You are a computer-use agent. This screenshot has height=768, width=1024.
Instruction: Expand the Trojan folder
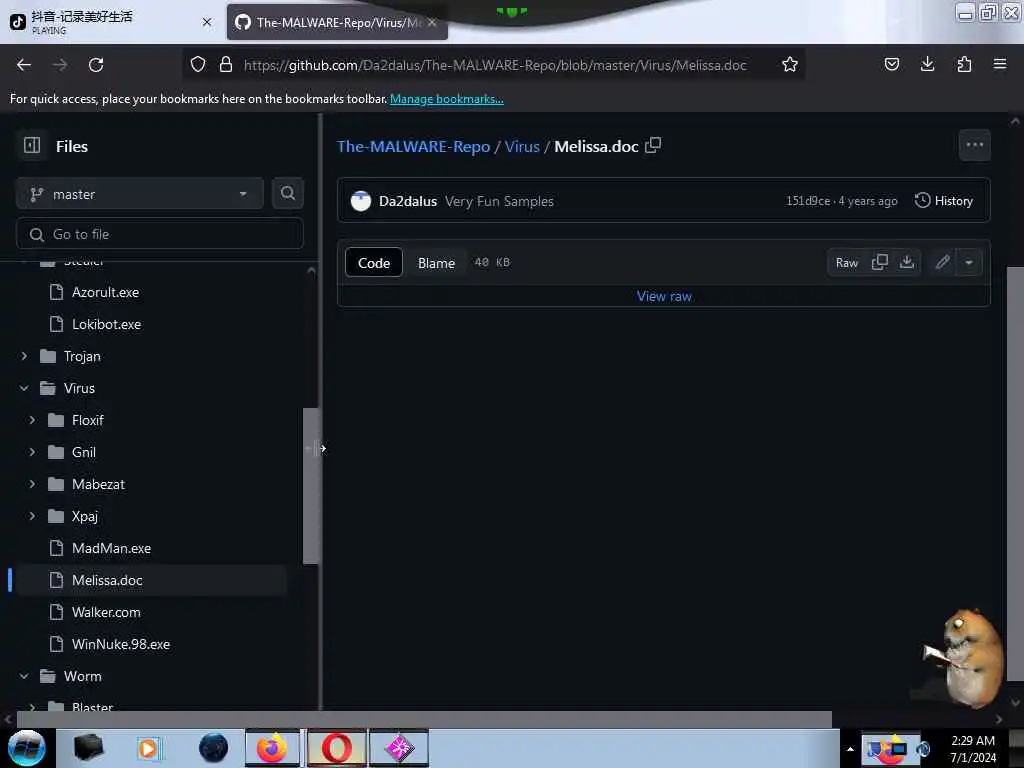pyautogui.click(x=24, y=356)
